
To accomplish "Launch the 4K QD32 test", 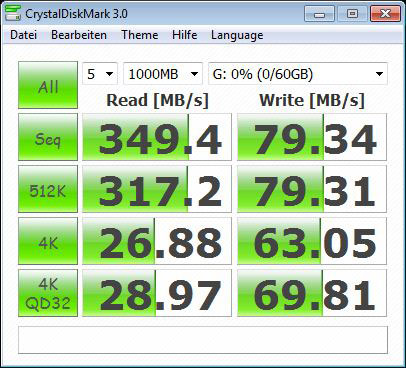I will pos(48,293).
